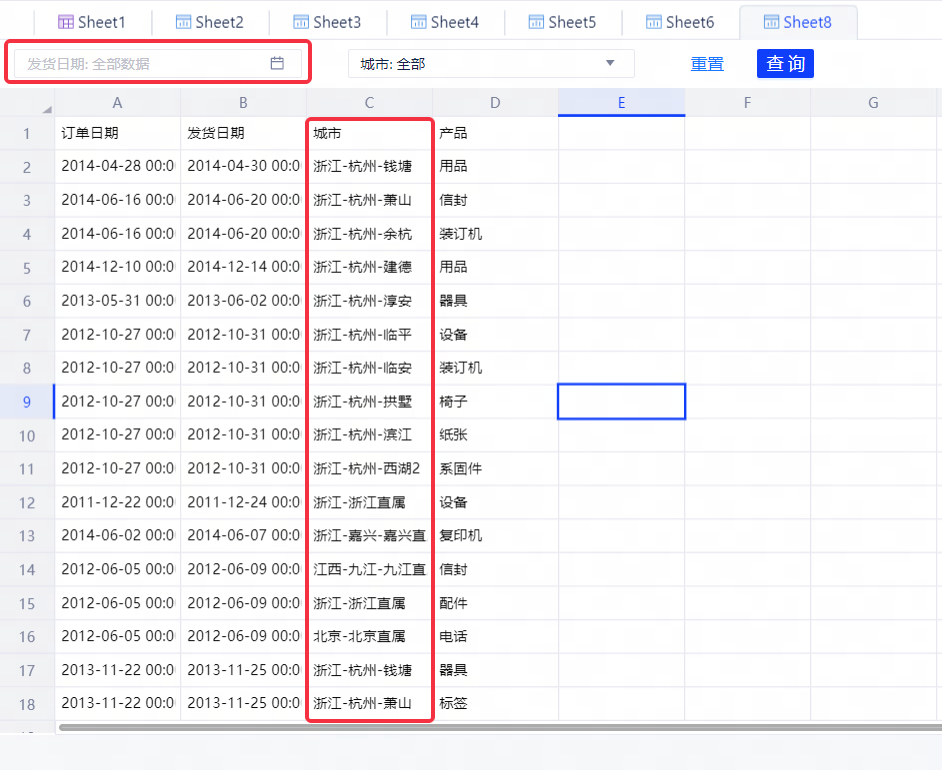The image size is (942, 770).
Task: Click cell with 江西-九江-九江直
Action: pos(369,569)
